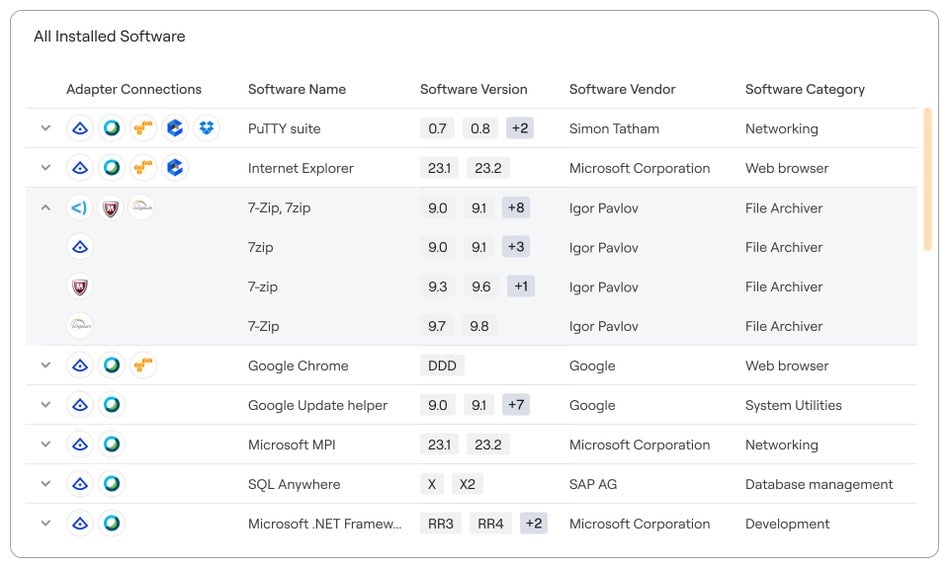Click the blue hexagon adapter icon in PuTTY suite row
The image size is (949, 568).
[x=175, y=129]
